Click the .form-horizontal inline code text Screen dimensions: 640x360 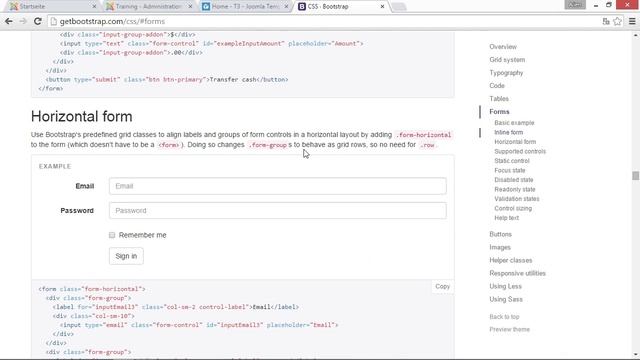(423, 135)
